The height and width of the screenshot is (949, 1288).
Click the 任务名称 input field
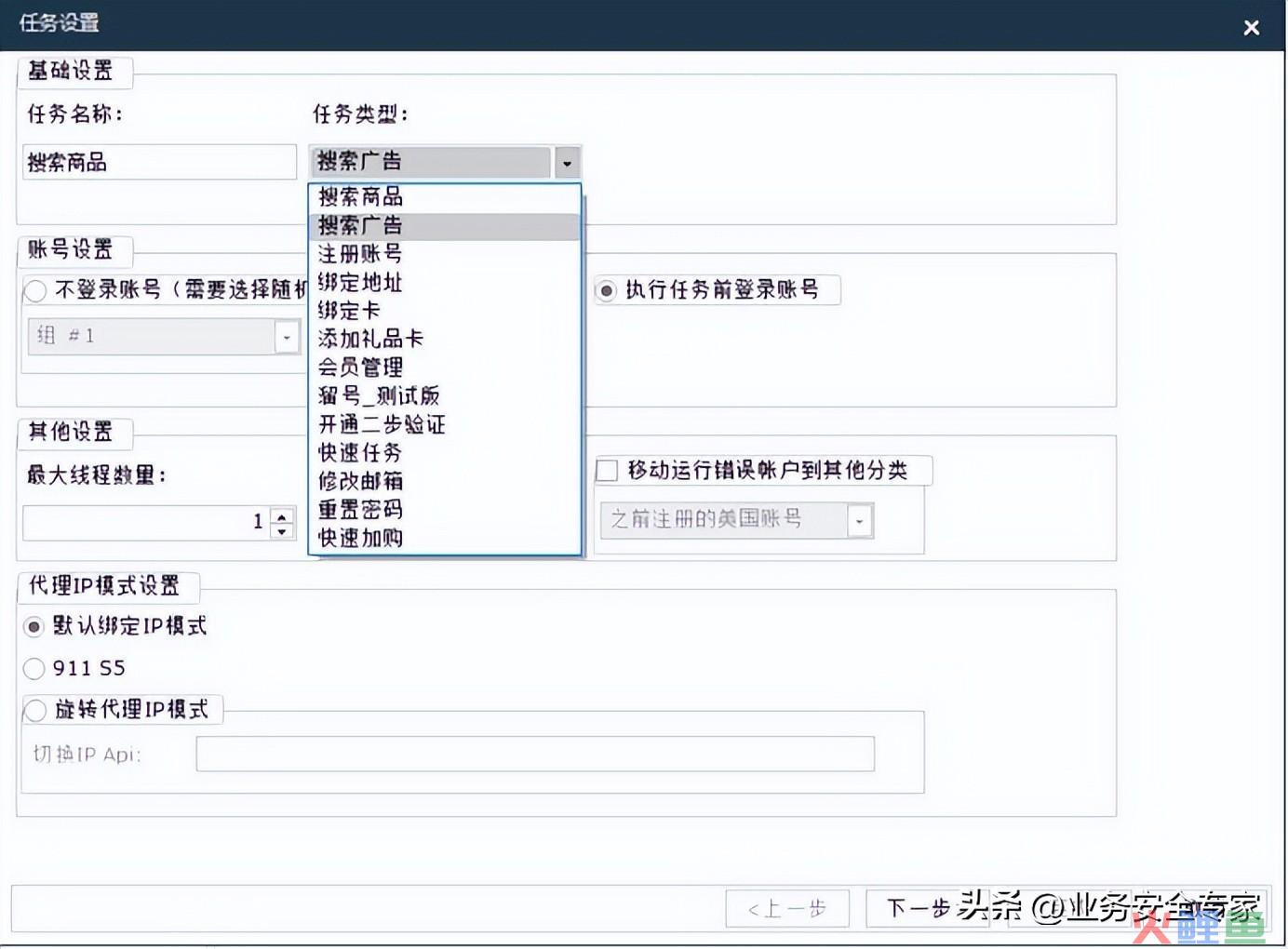159,162
